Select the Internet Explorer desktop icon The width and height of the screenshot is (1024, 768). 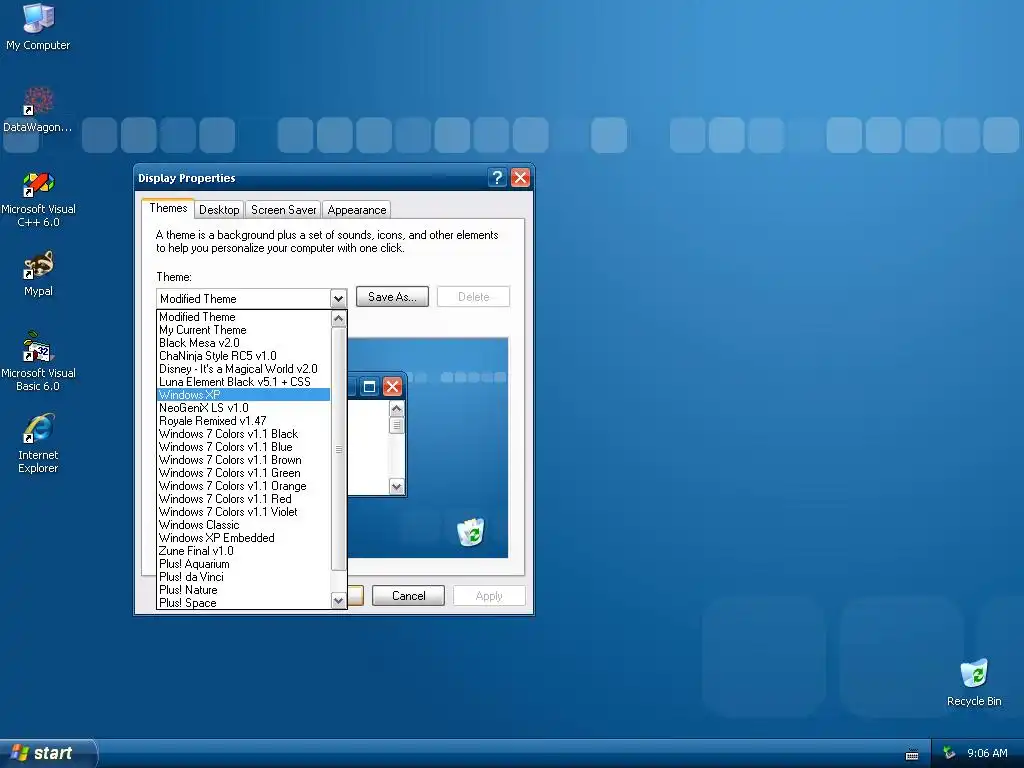tap(38, 443)
